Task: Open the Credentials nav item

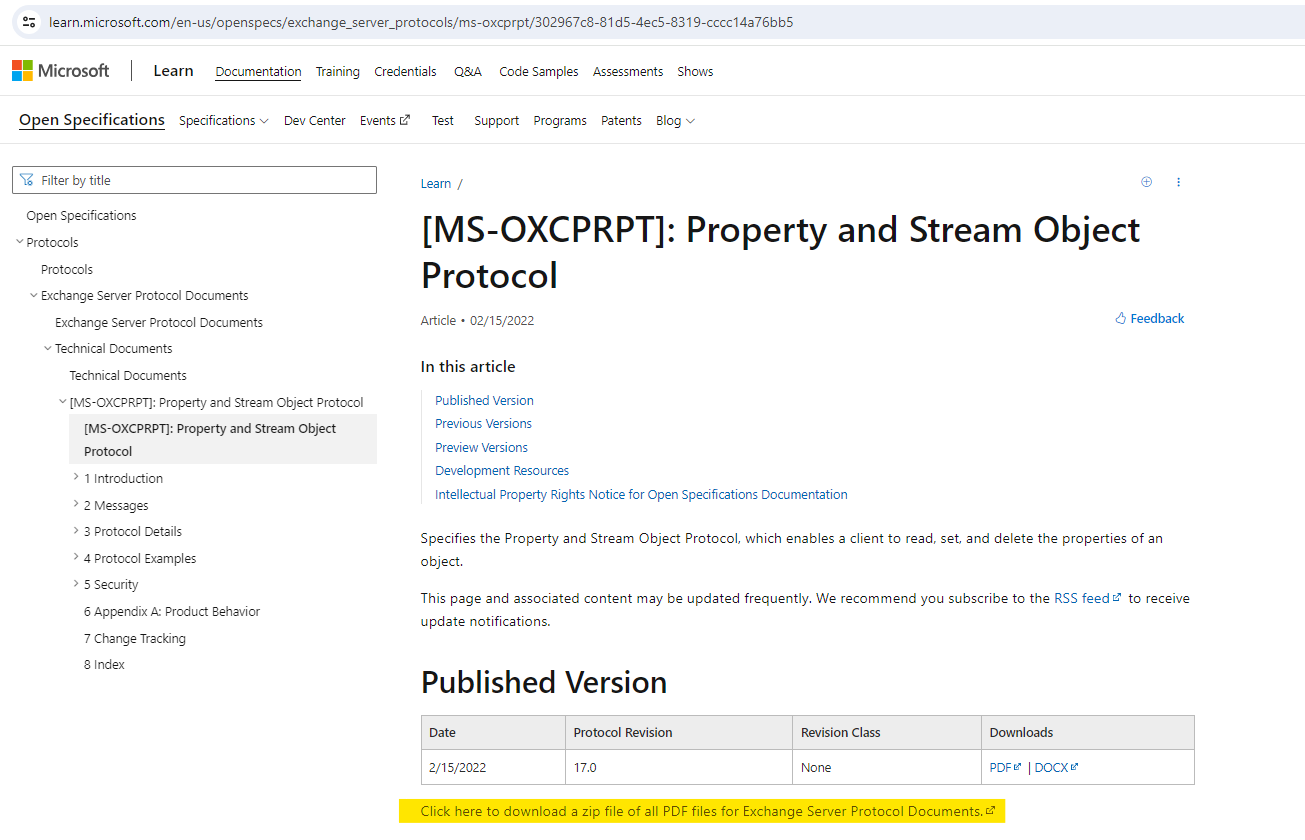Action: pos(405,72)
